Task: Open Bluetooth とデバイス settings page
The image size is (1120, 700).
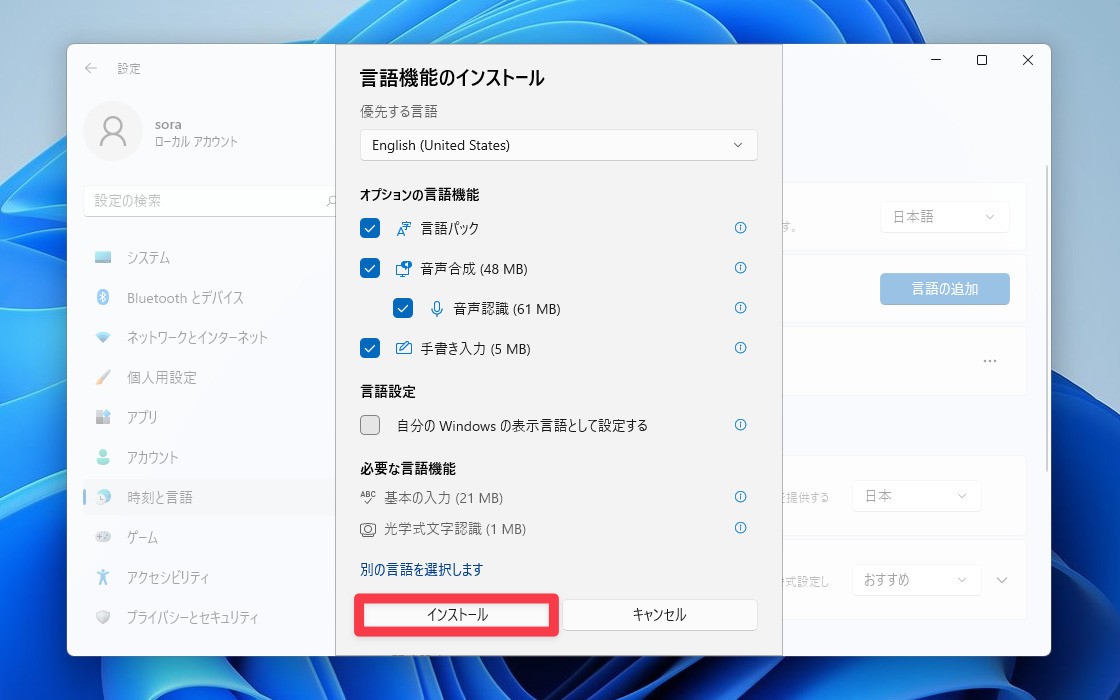Action: pos(209,297)
